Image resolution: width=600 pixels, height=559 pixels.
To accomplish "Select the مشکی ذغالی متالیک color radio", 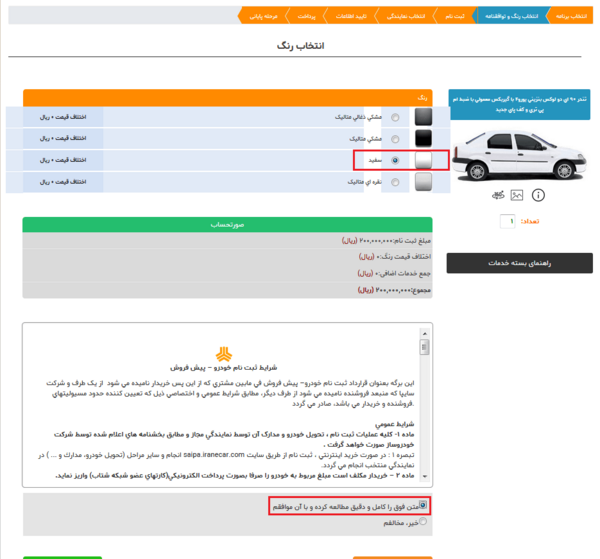I will tap(395, 117).
